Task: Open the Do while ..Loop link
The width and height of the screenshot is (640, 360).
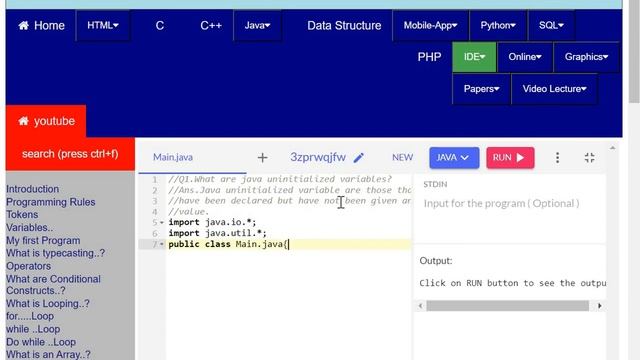Action: [x=41, y=342]
